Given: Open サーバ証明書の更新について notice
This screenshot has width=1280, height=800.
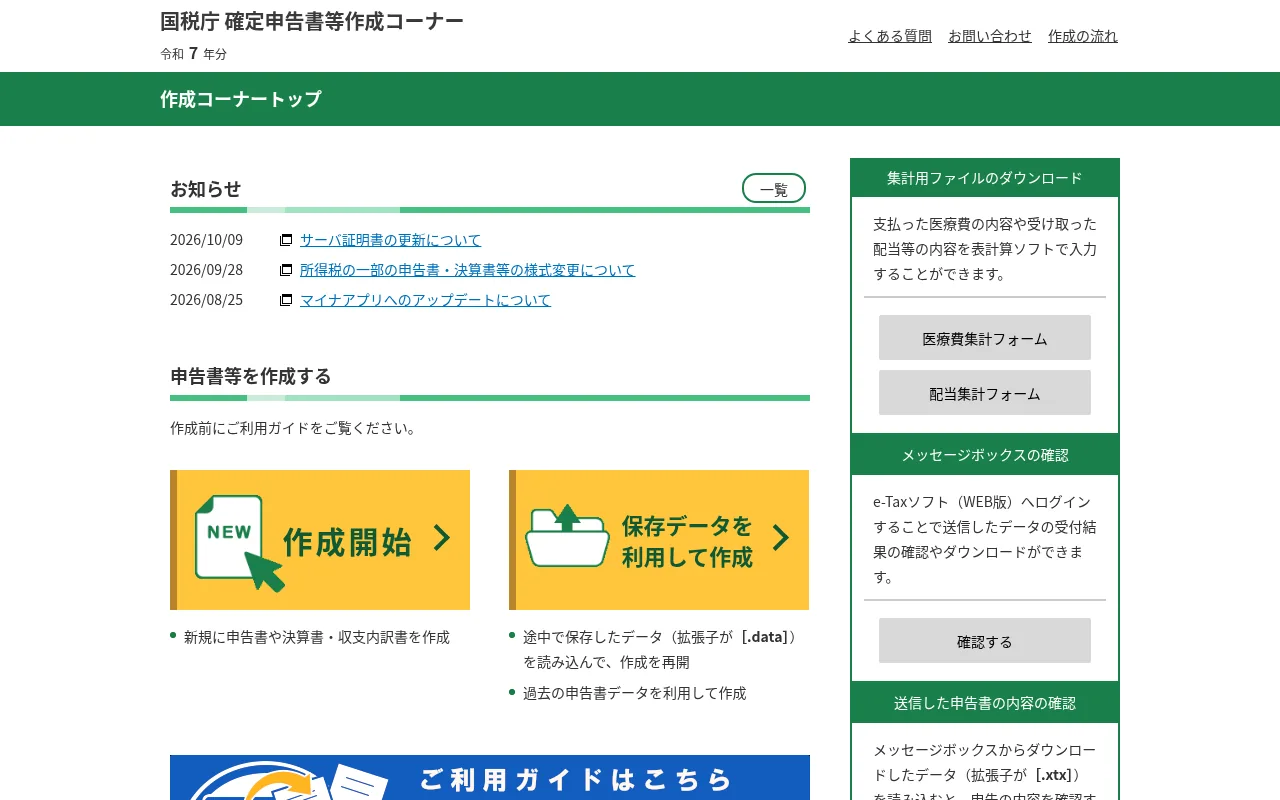Looking at the screenshot, I should point(390,240).
